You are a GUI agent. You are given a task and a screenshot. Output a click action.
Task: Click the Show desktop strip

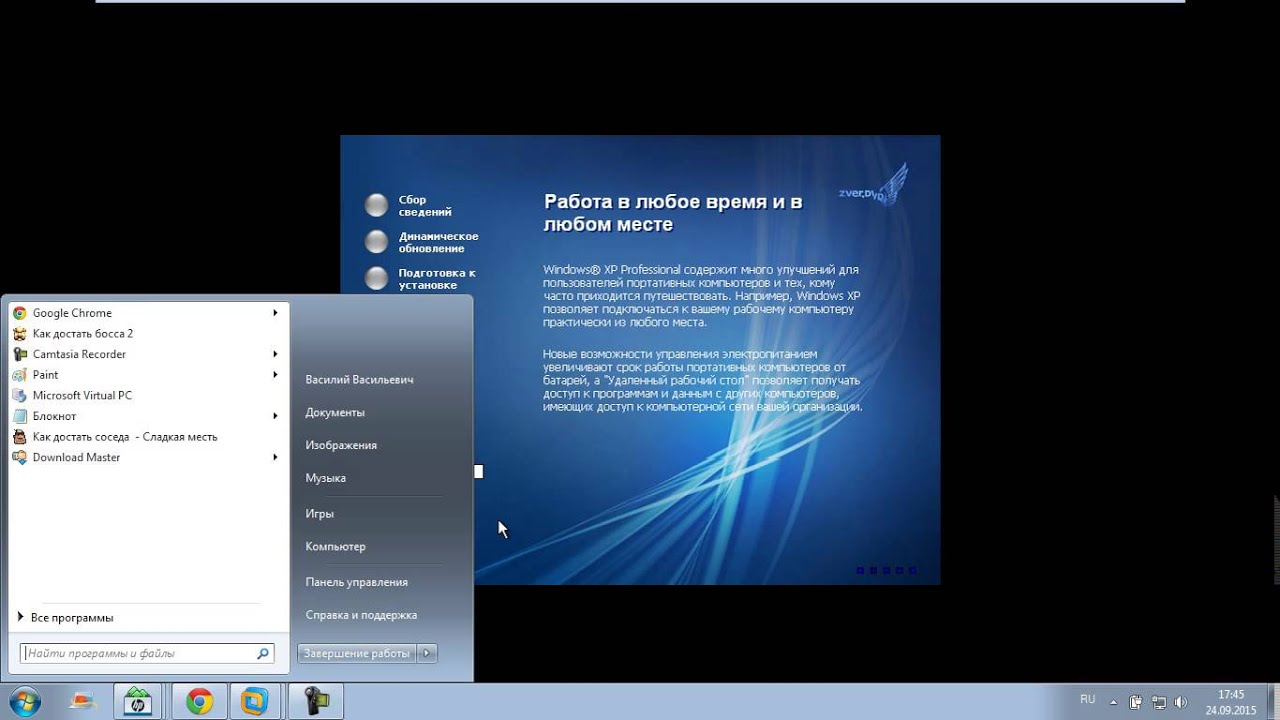pos(1273,702)
